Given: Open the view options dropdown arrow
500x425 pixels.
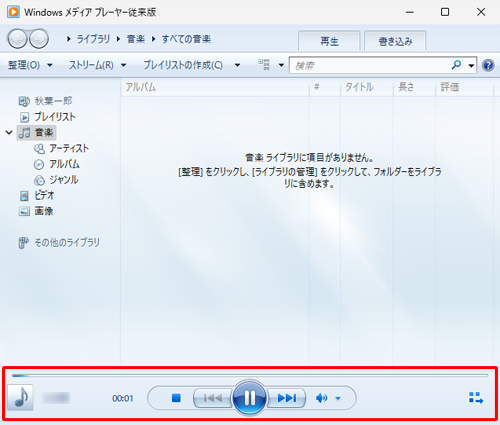Looking at the screenshot, I should pyautogui.click(x=281, y=65).
